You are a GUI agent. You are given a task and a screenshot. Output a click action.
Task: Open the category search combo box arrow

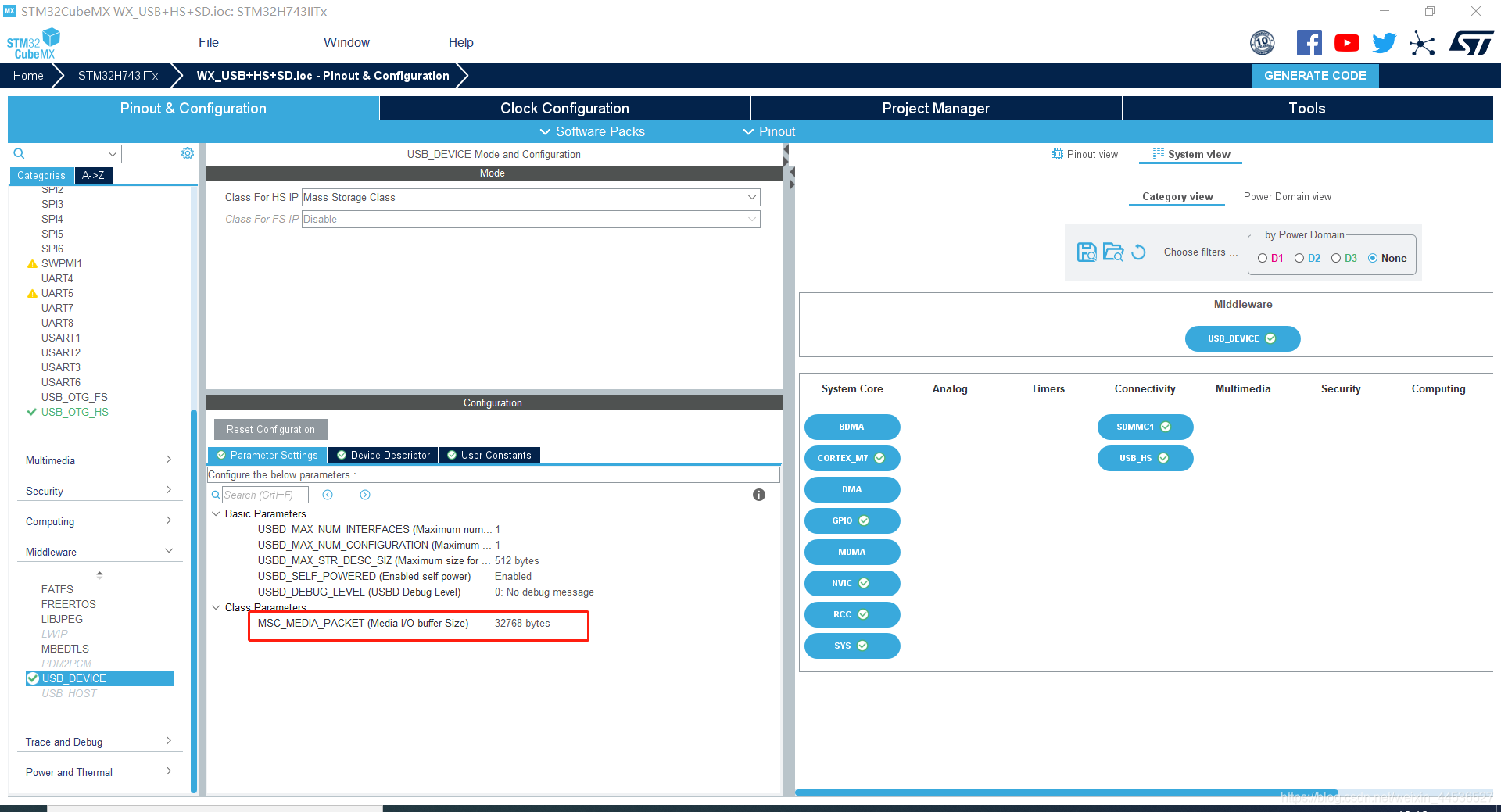(x=113, y=154)
